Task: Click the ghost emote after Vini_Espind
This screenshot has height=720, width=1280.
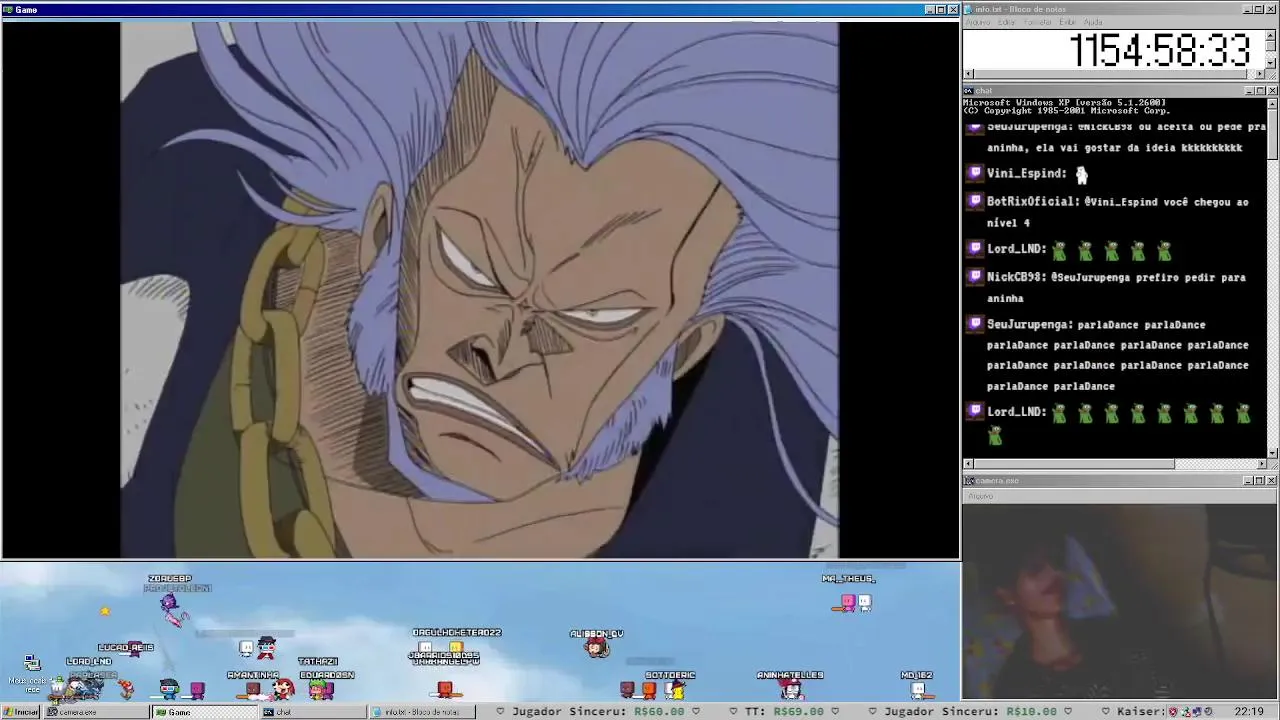Action: (1081, 174)
